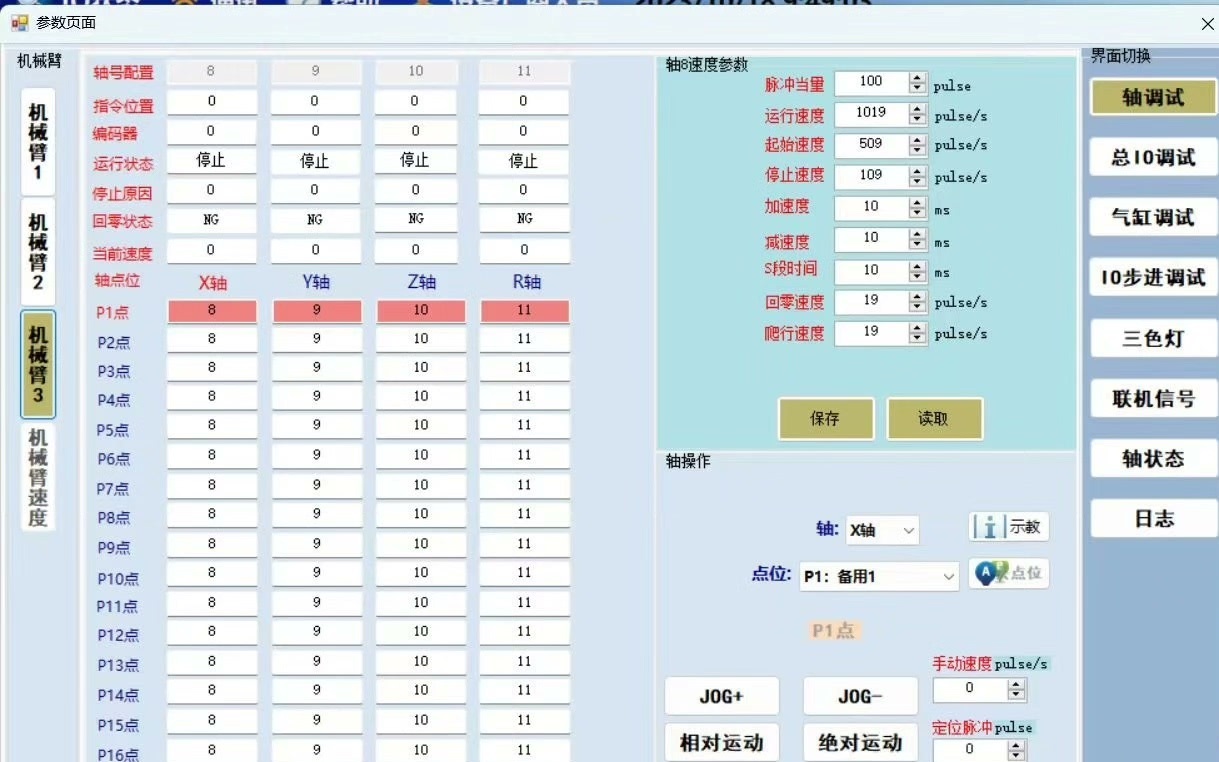Click the 运行速度 value 1019 field

[871, 114]
